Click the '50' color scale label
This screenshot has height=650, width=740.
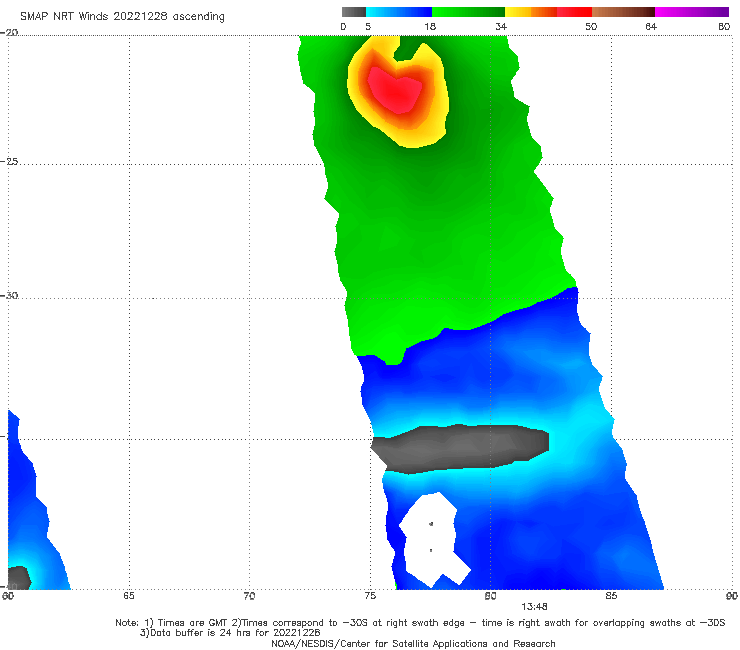tap(591, 26)
